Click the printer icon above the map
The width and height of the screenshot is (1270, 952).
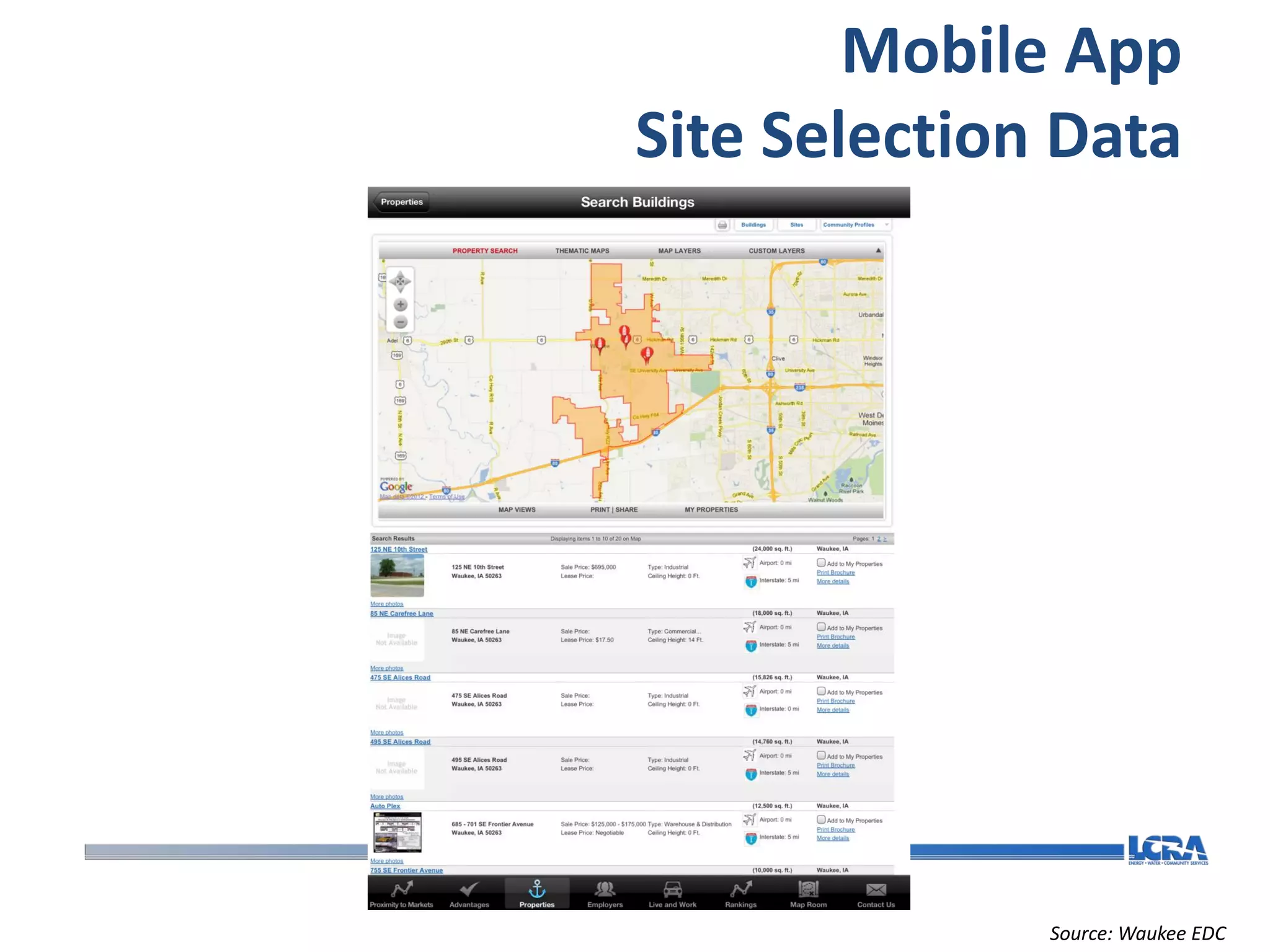pyautogui.click(x=722, y=225)
